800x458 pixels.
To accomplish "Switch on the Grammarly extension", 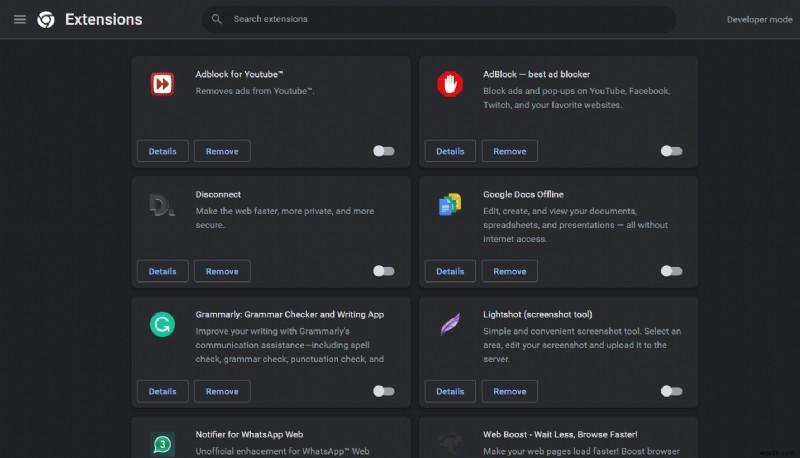I will 384,391.
